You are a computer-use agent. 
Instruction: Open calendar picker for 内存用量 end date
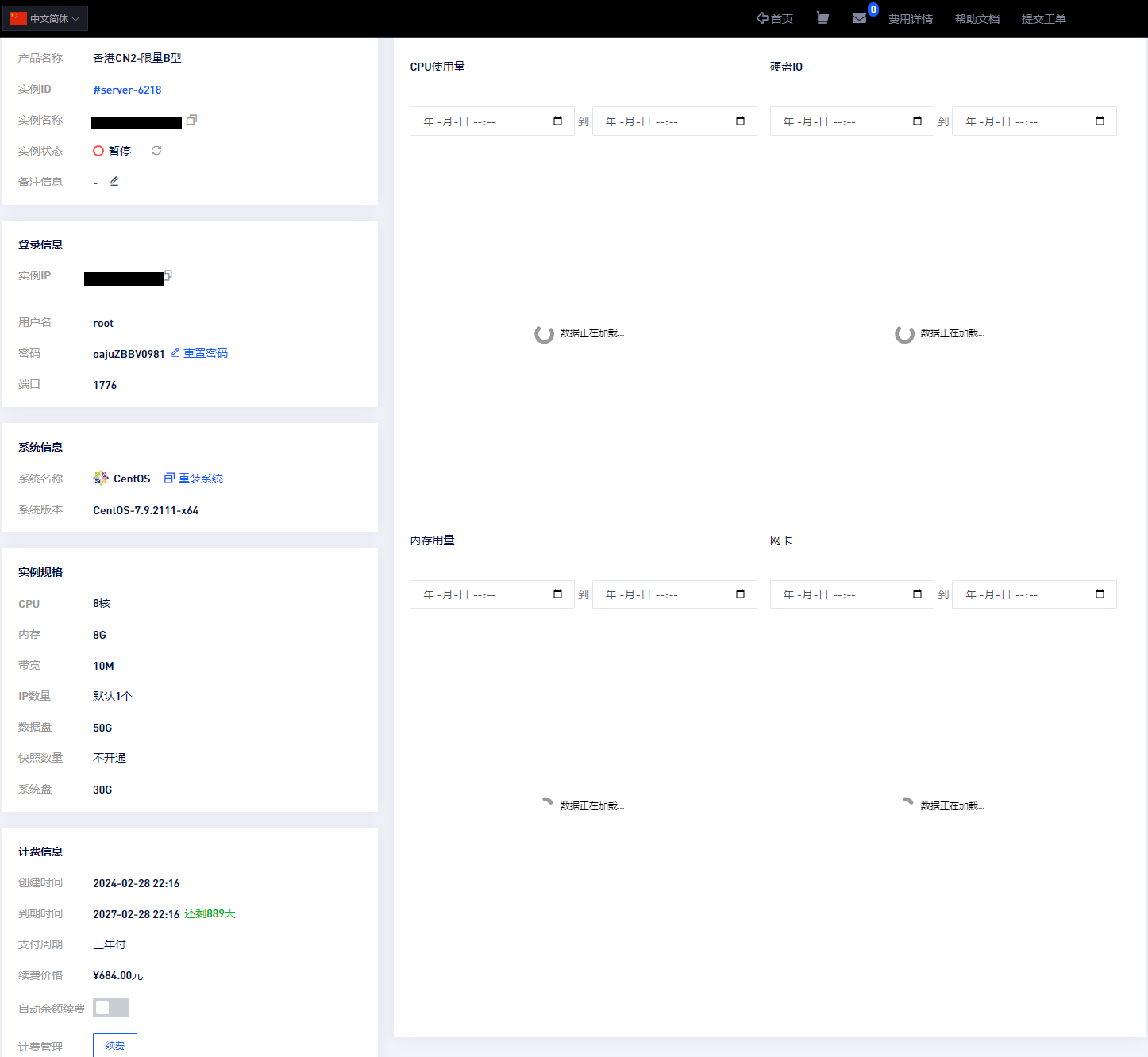click(x=740, y=594)
